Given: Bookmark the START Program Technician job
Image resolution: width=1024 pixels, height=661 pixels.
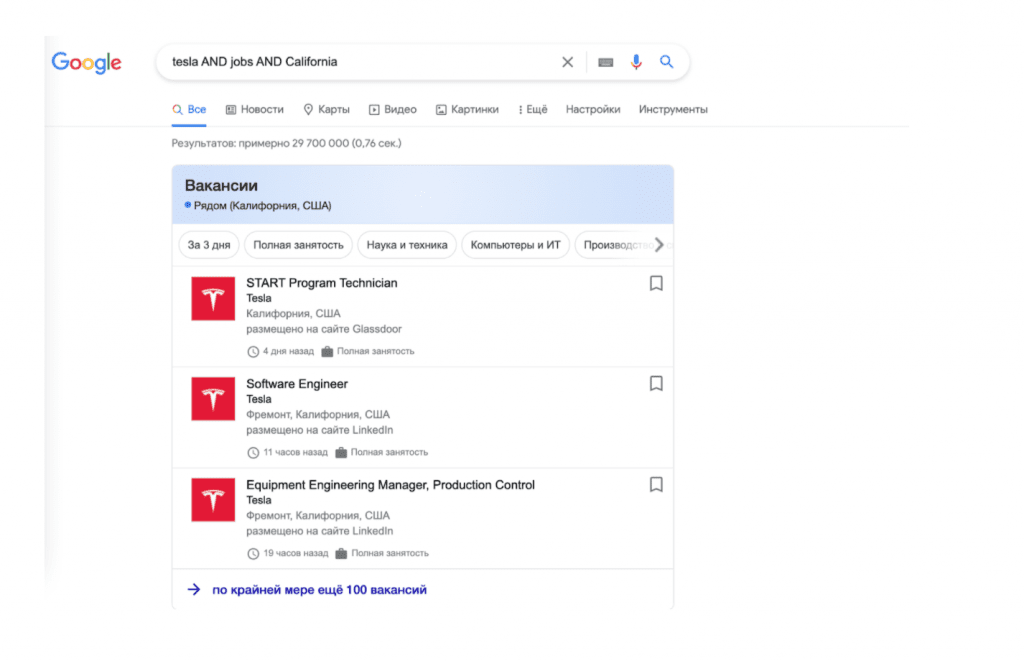Looking at the screenshot, I should 656,284.
